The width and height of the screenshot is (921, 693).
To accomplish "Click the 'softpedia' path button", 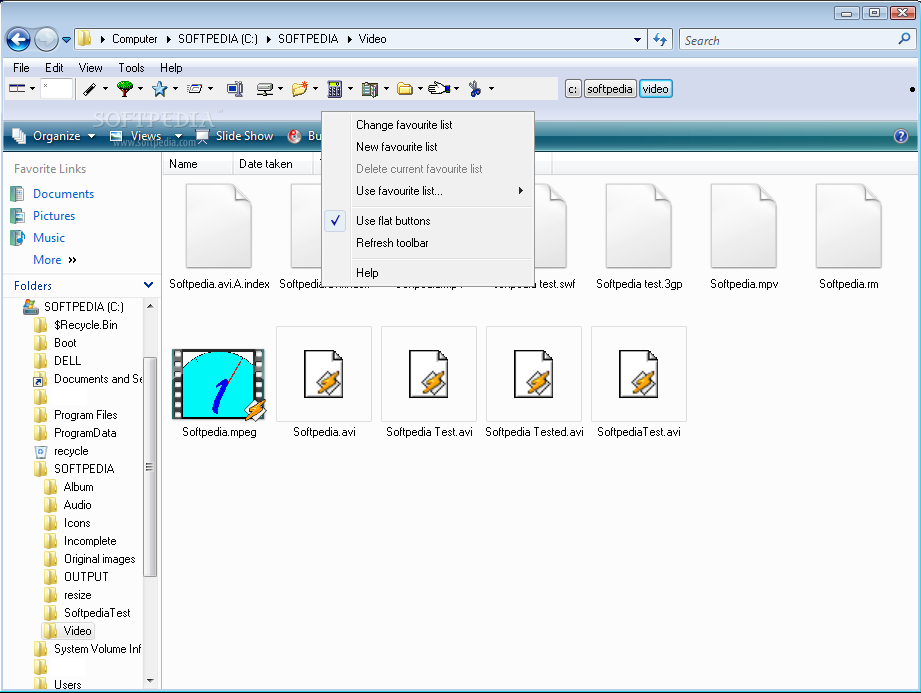I will point(610,89).
